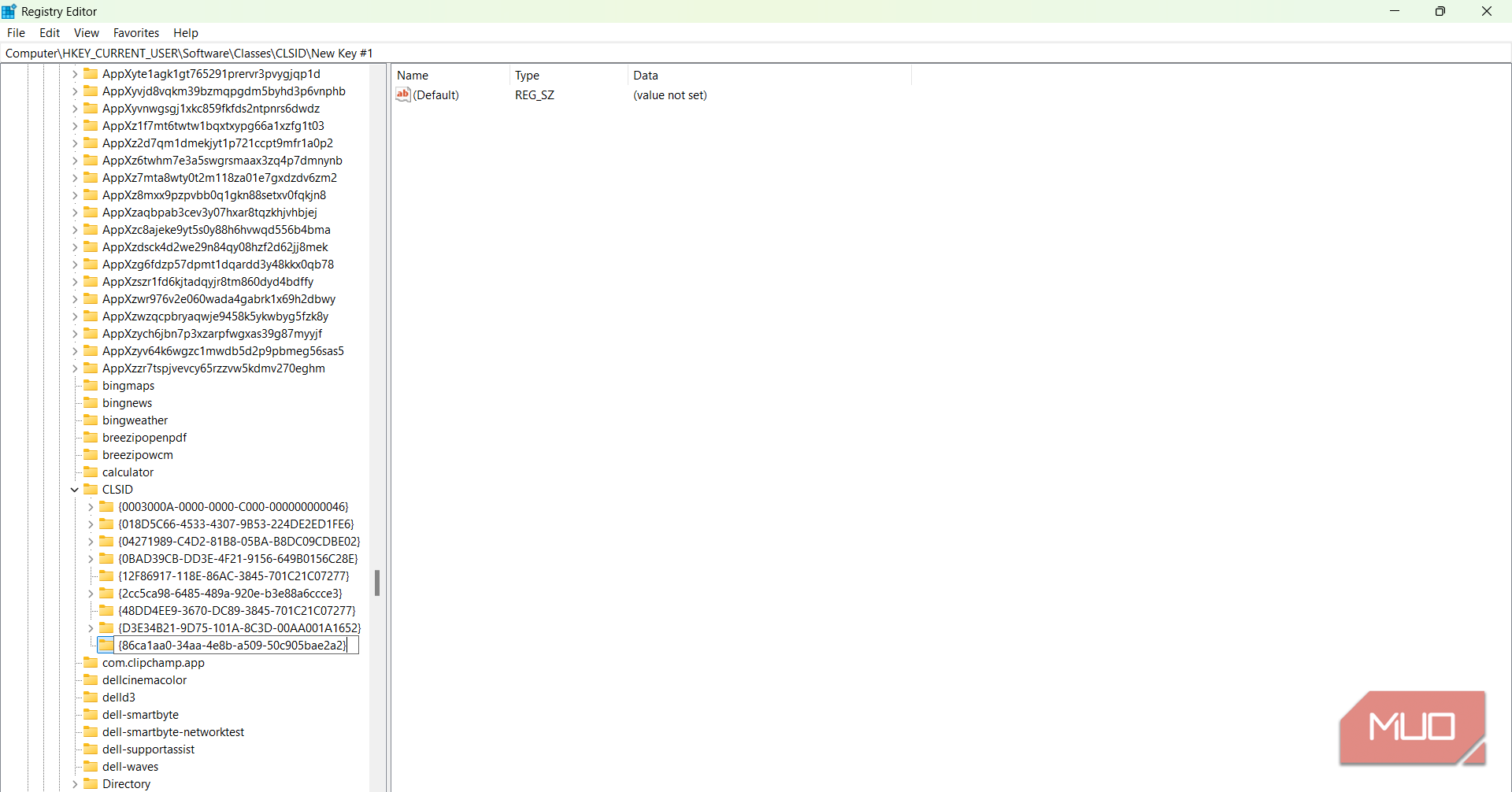Click the folder icon of breezipopenpdf
Screen dimensions: 1512x792
91,437
